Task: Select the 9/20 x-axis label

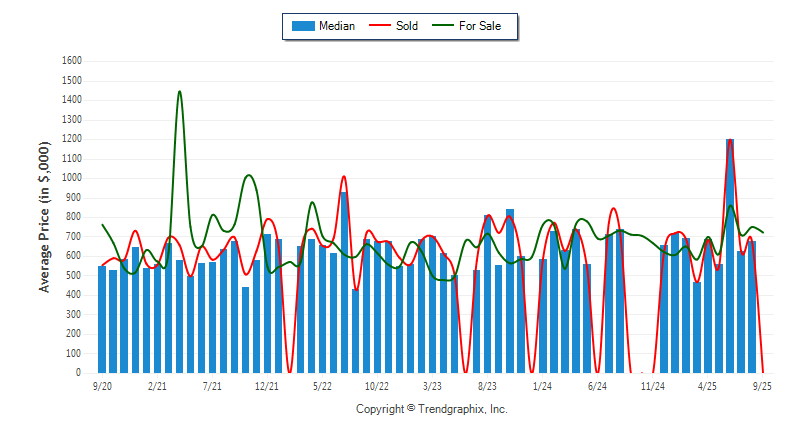Action: click(x=102, y=385)
